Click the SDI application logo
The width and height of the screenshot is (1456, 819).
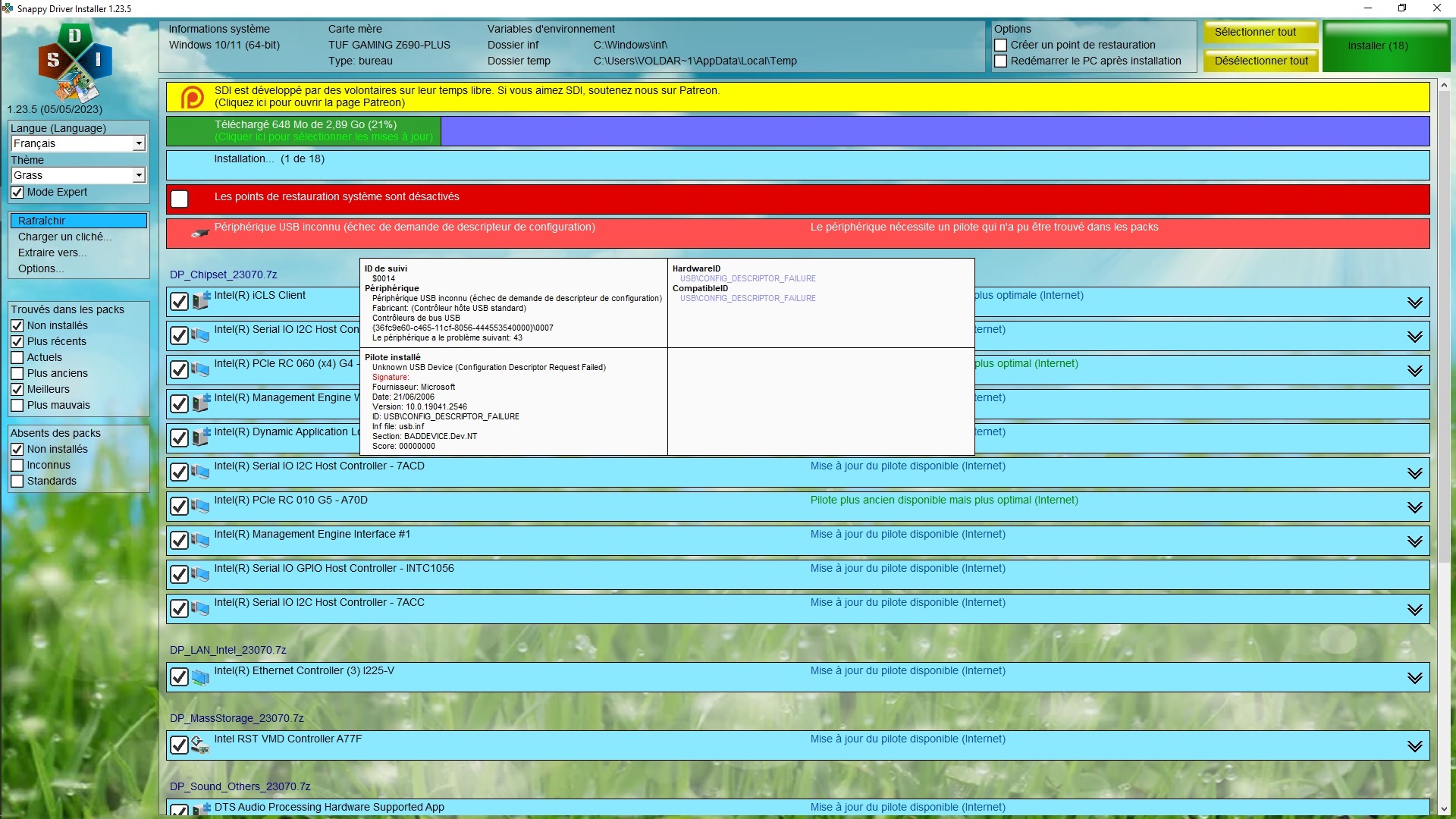(x=75, y=62)
